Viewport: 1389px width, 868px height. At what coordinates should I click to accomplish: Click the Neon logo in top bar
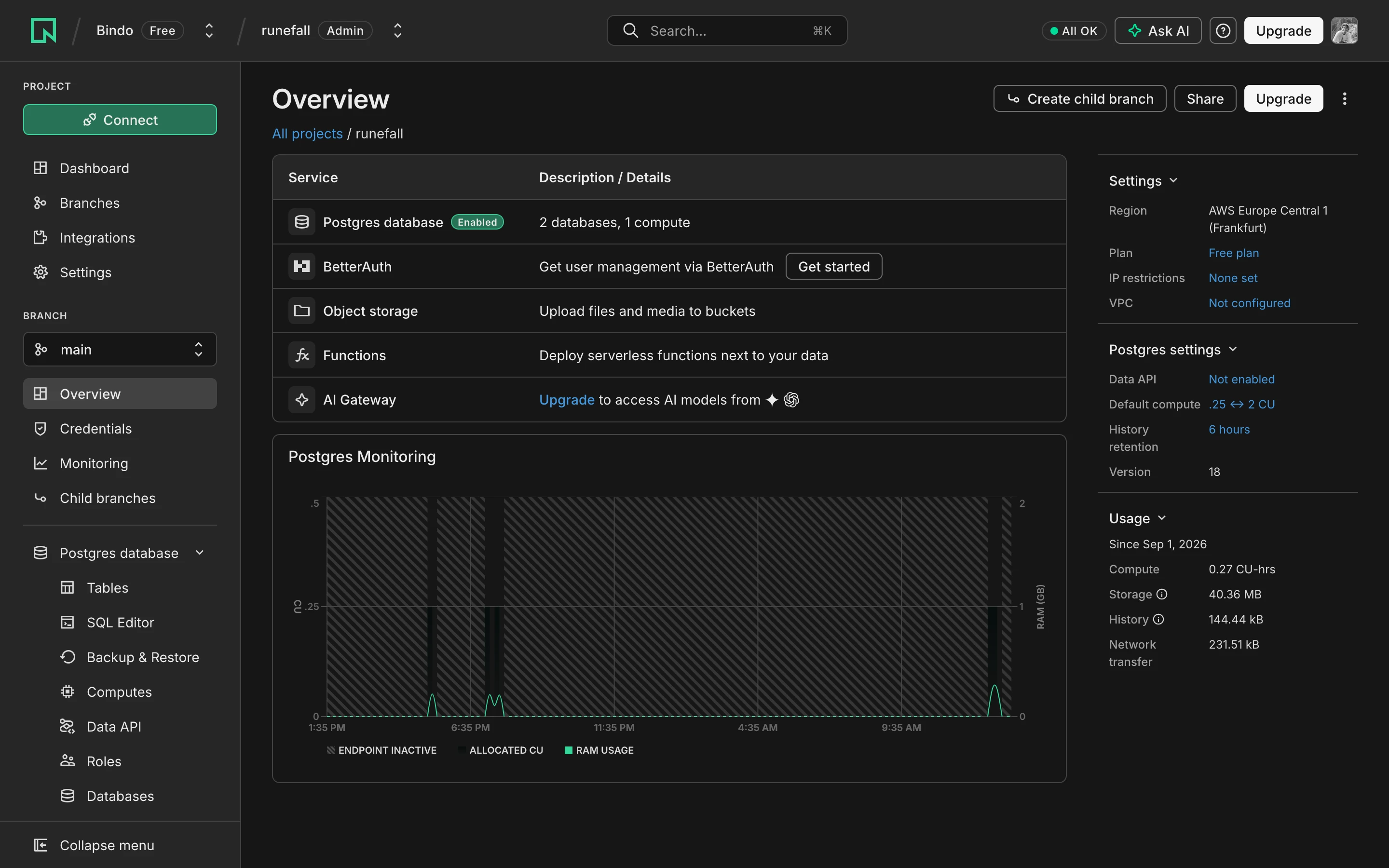coord(43,30)
